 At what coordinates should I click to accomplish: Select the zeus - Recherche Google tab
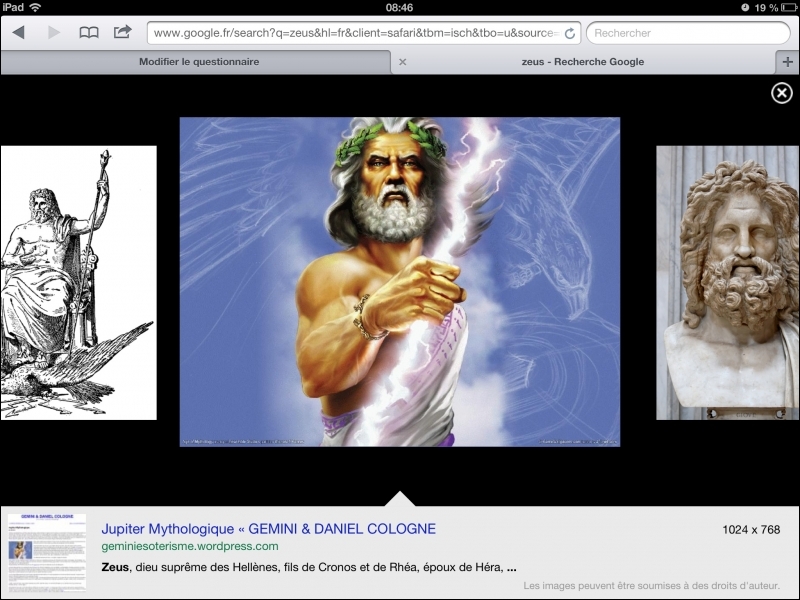[582, 62]
